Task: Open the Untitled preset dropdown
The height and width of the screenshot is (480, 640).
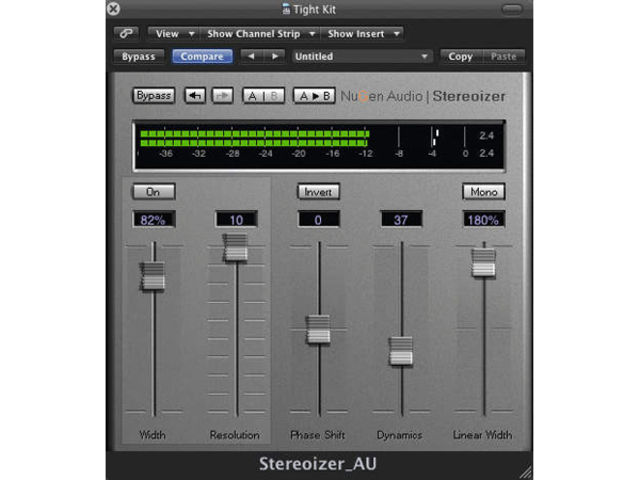Action: point(361,56)
